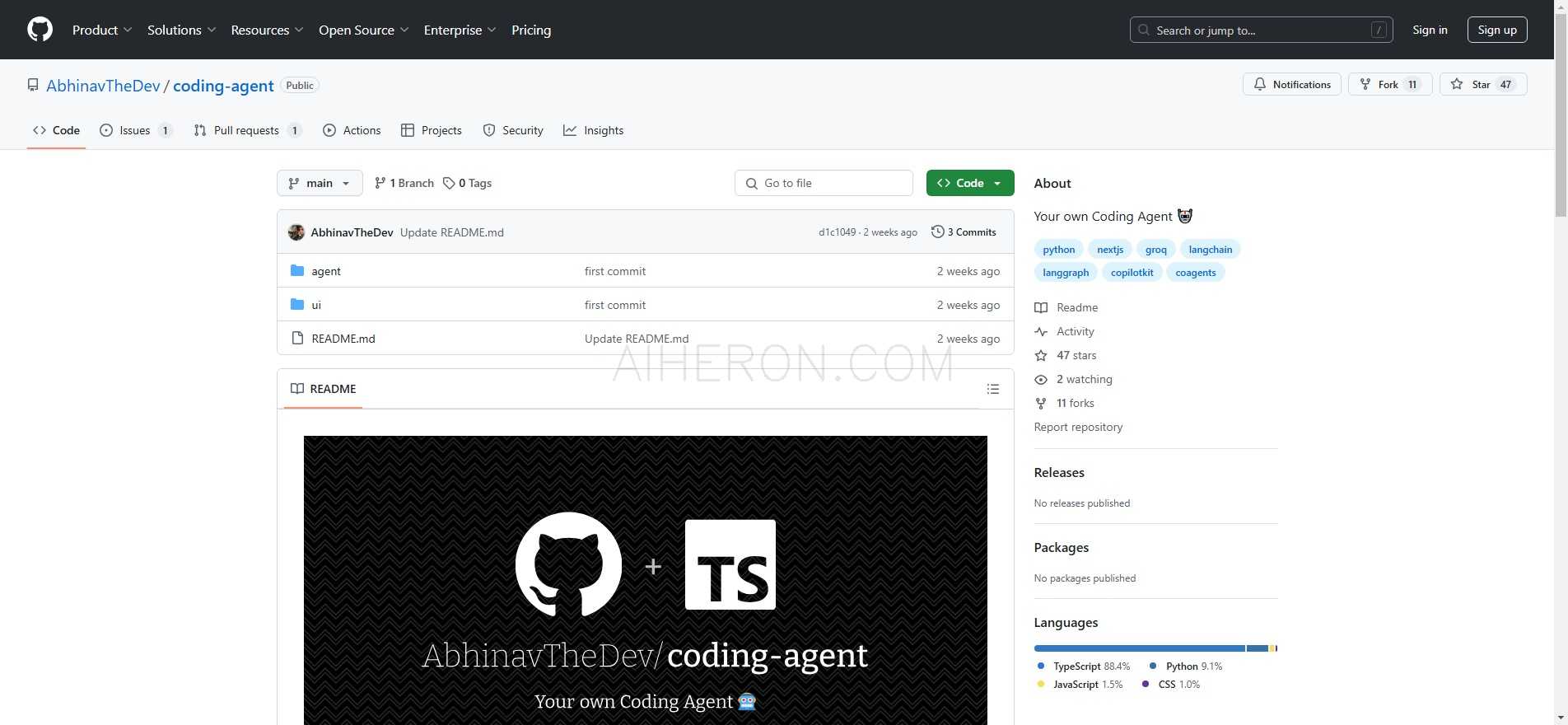
Task: Click the page vertical scrollbar
Action: tap(1561, 362)
